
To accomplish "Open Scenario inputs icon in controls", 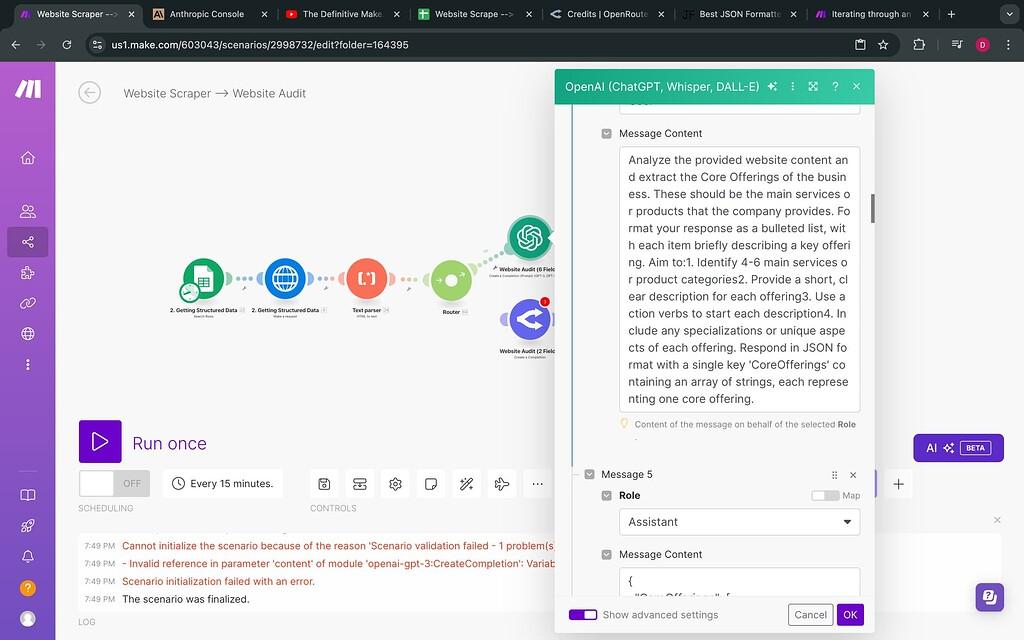I will pyautogui.click(x=360, y=484).
